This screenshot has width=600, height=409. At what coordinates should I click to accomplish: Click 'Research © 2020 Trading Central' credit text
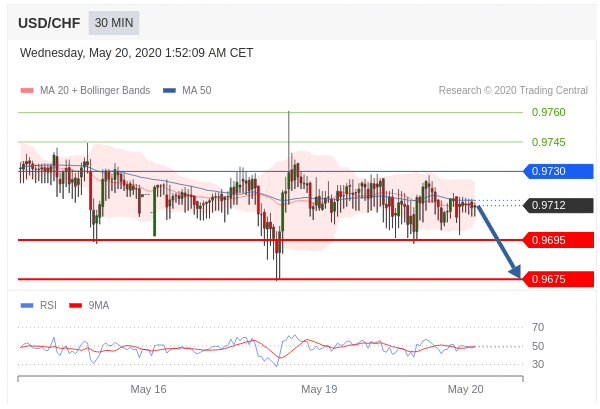[513, 90]
